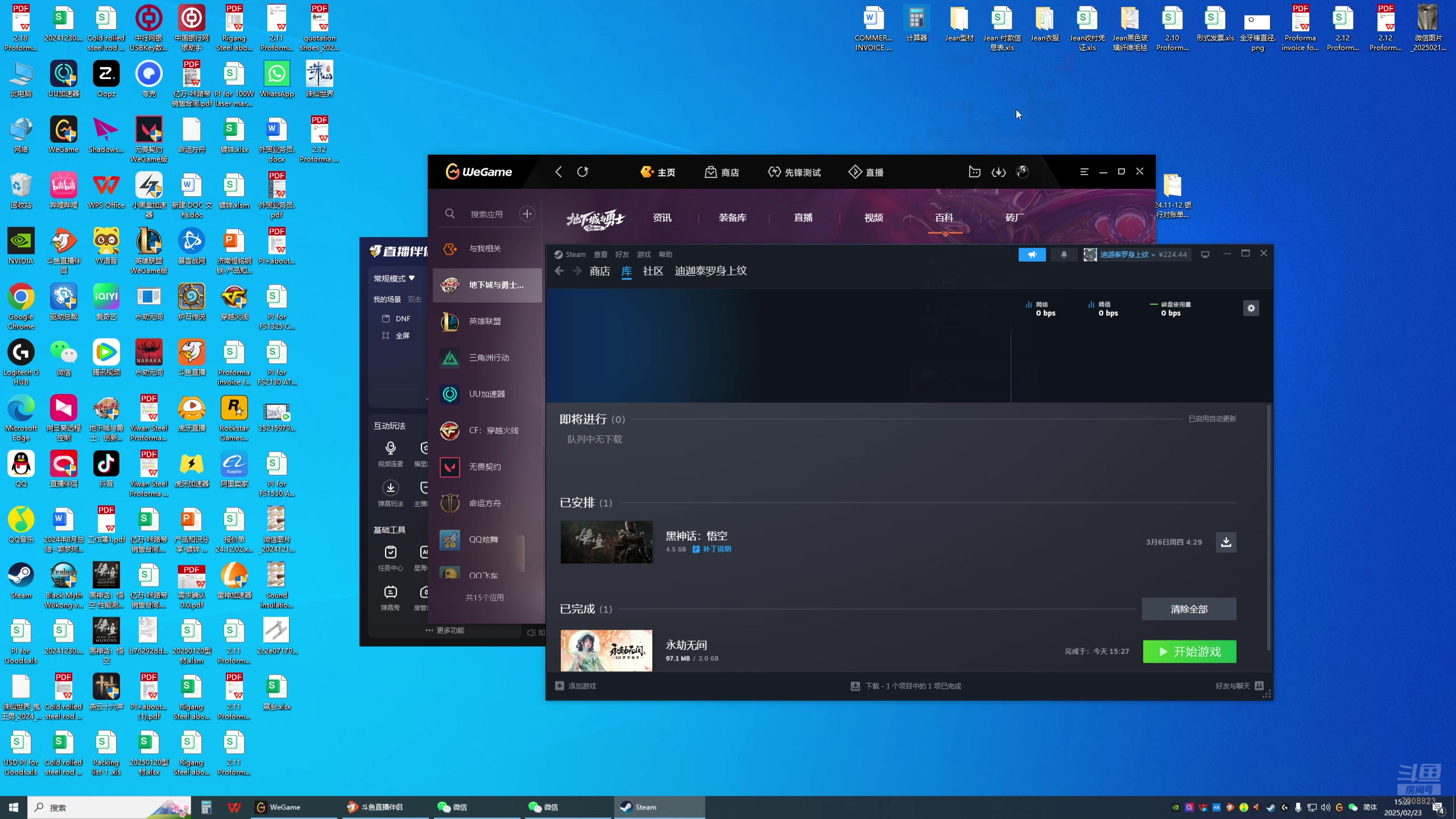Click download icon for 黑神话: 悟空
The image size is (1456, 819).
pos(1226,542)
